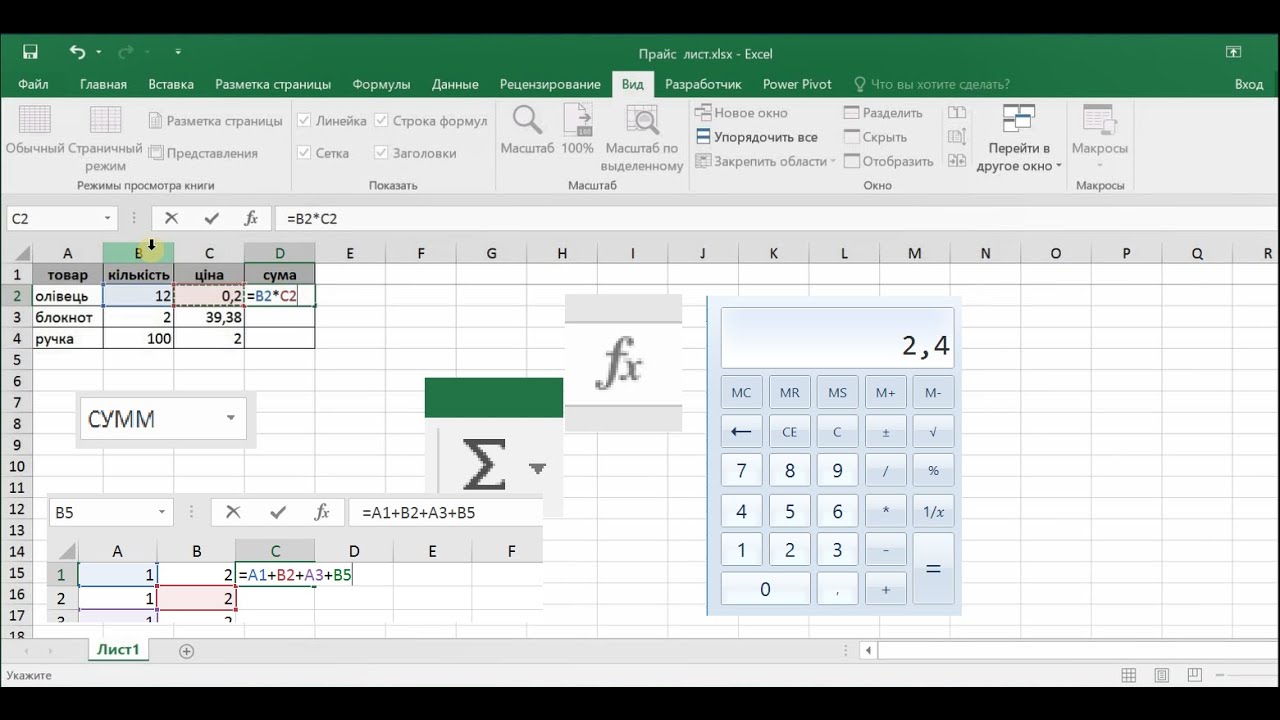The height and width of the screenshot is (720, 1280).
Task: Expand Перейти в другое окно dropdown
Action: click(1058, 167)
